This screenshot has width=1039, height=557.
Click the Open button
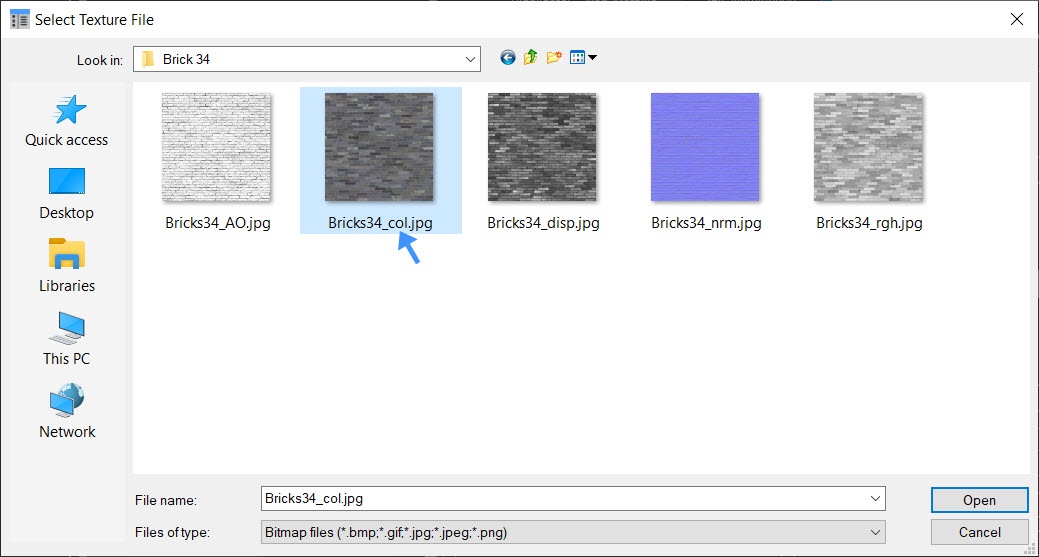(x=979, y=500)
